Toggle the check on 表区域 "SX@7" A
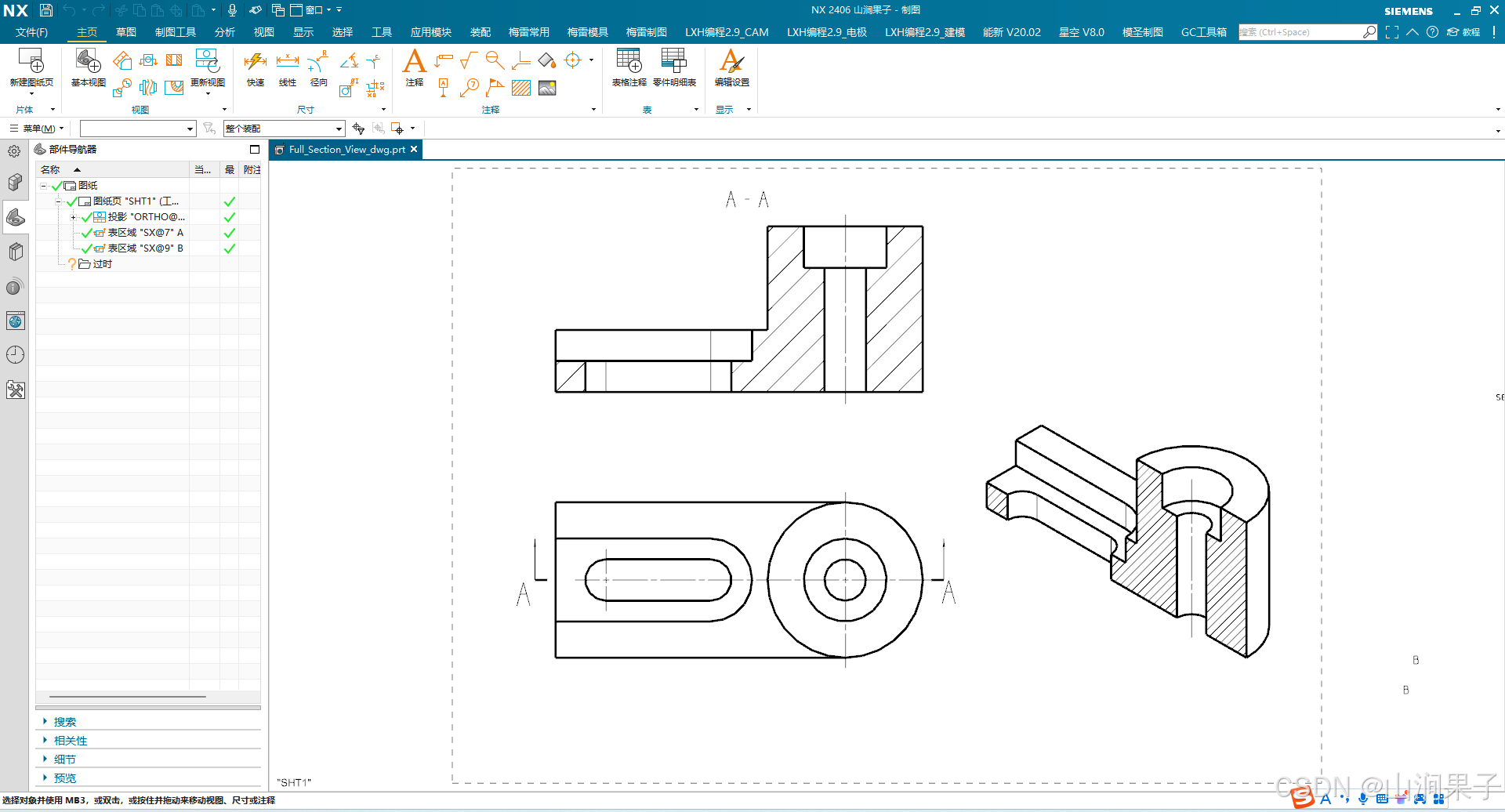 point(86,233)
